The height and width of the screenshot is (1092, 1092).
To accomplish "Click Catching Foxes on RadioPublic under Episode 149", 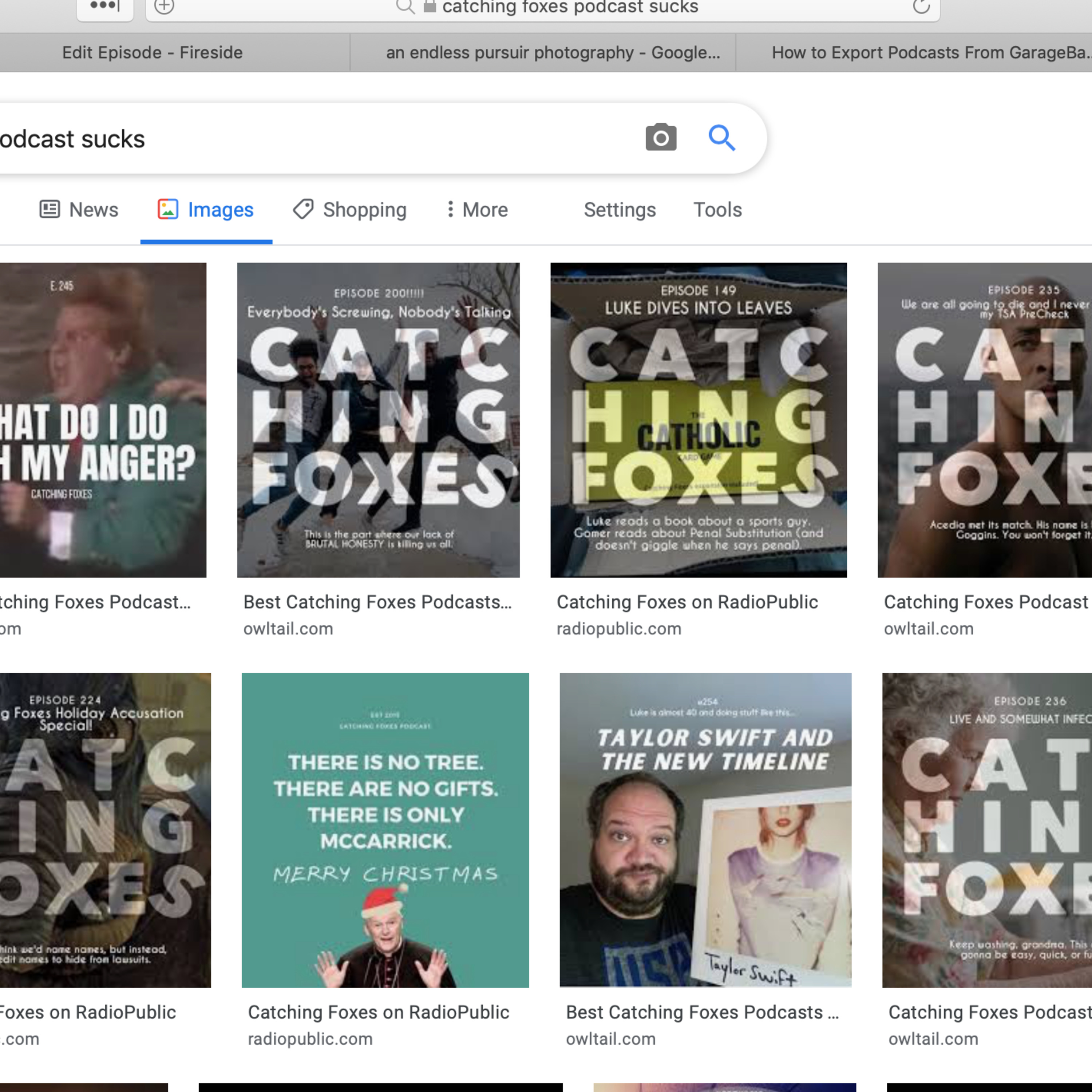I will (x=687, y=602).
